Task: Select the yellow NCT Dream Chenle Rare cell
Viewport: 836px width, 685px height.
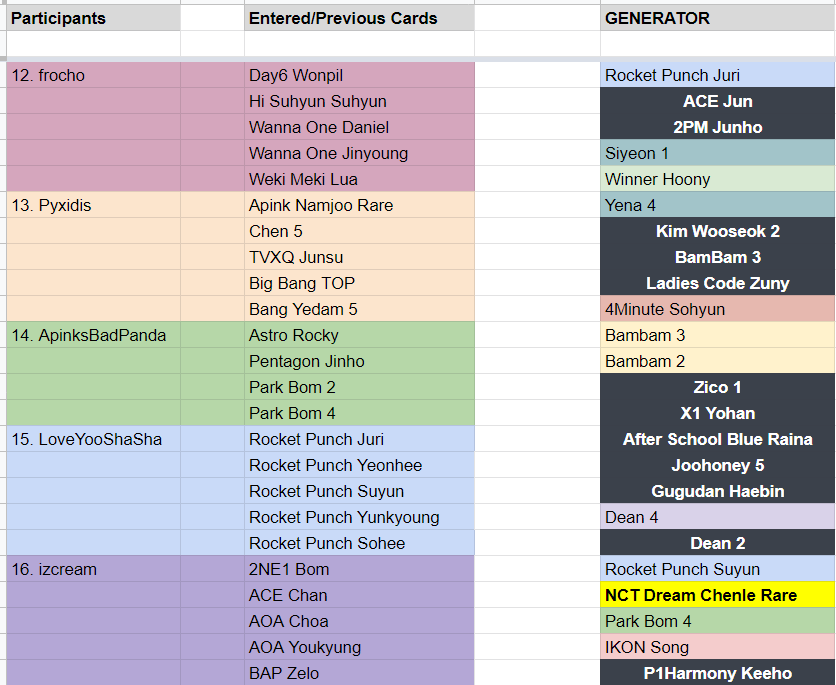Action: coord(718,595)
